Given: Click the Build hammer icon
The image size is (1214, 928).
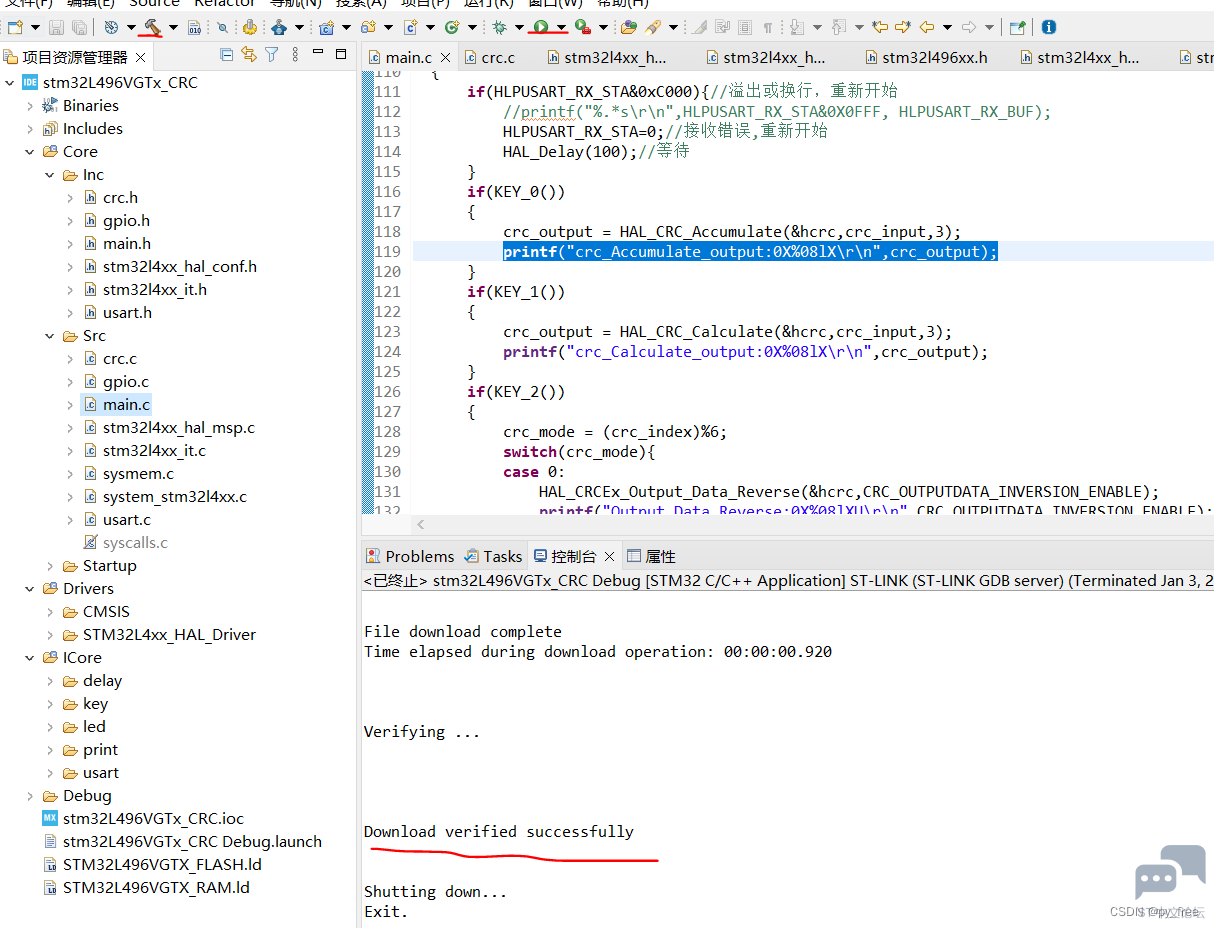Looking at the screenshot, I should 153,27.
